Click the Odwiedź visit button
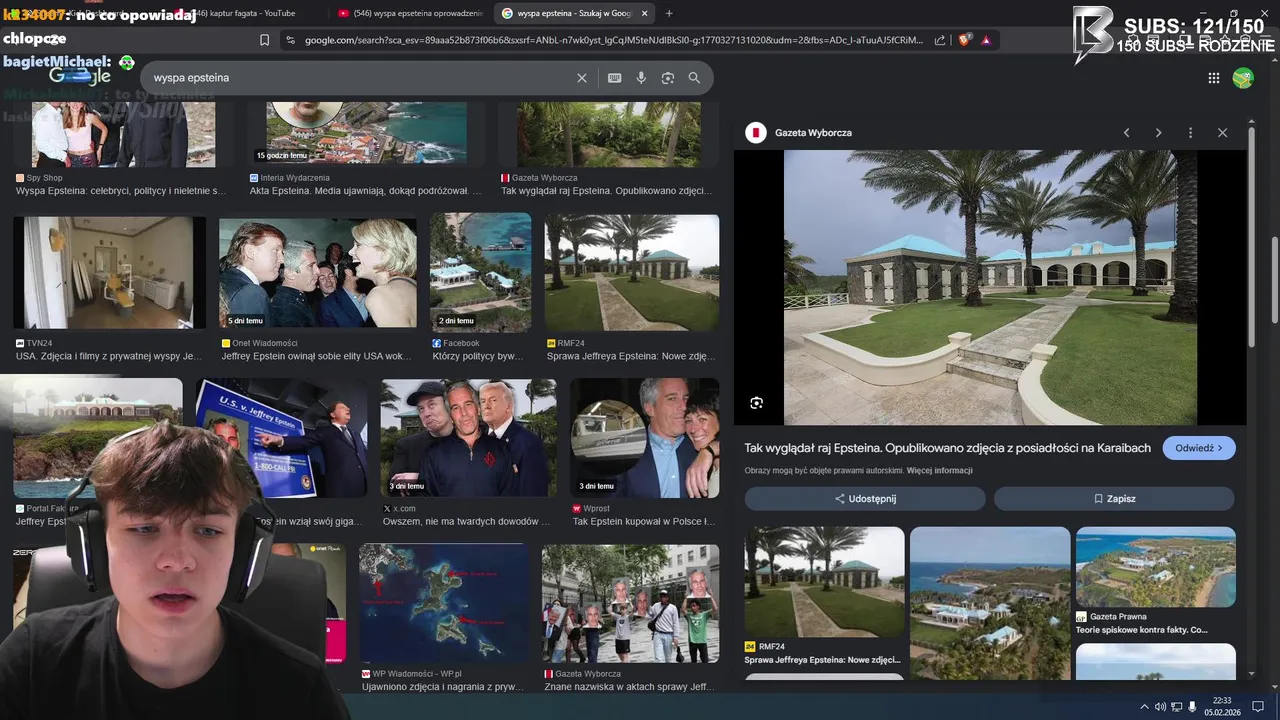The image size is (1280, 720). [x=1199, y=448]
